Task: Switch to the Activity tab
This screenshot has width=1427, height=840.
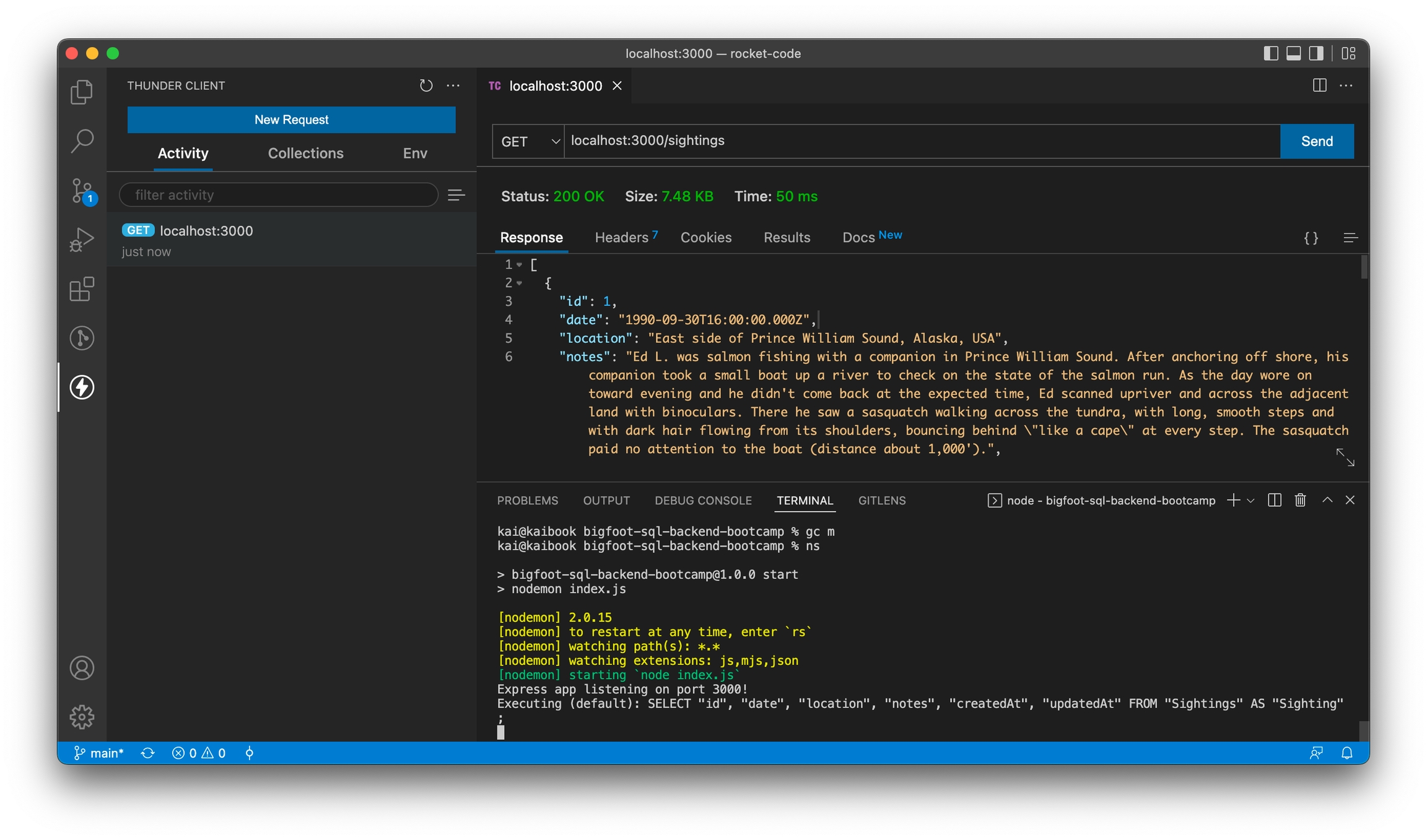Action: (x=183, y=154)
